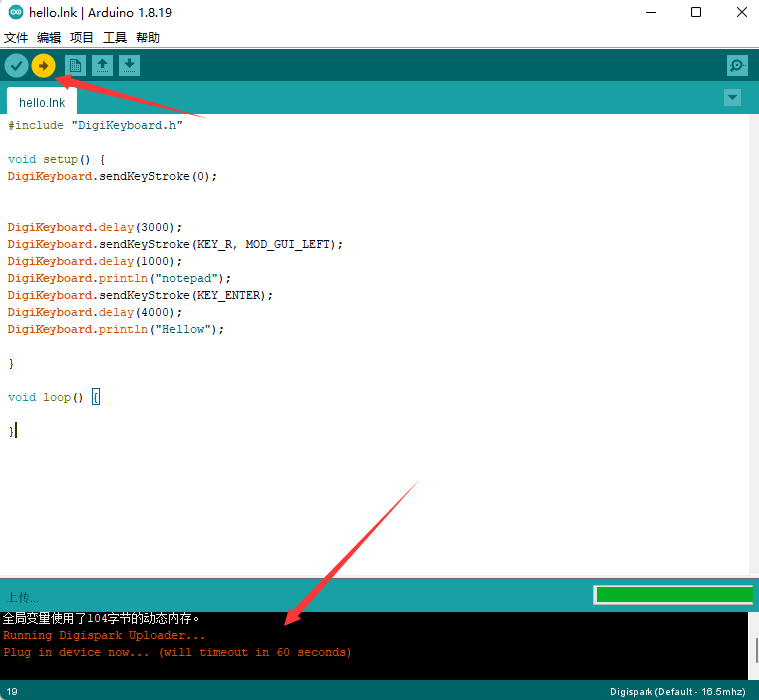The width and height of the screenshot is (759, 700).
Task: Click the sendKeyStroke(KEY_R, MOD_GUI_LEFT) line
Action: (x=175, y=244)
